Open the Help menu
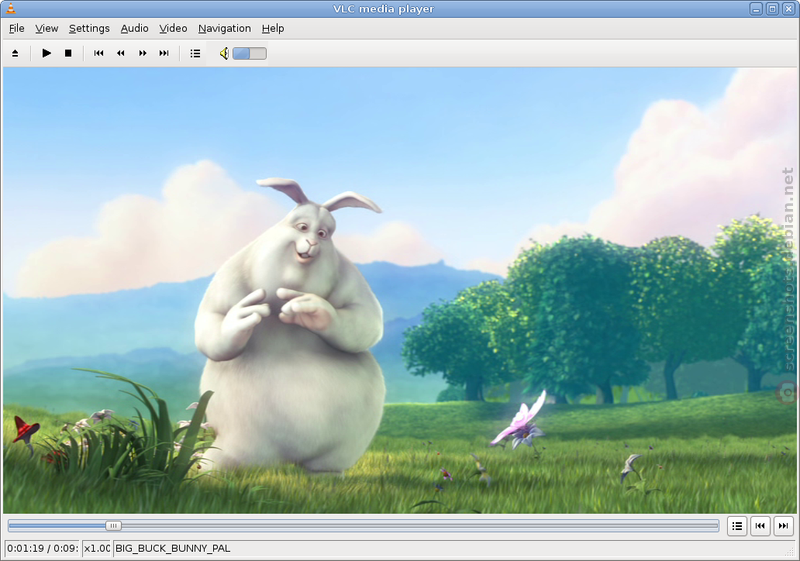The height and width of the screenshot is (561, 800). pos(273,29)
